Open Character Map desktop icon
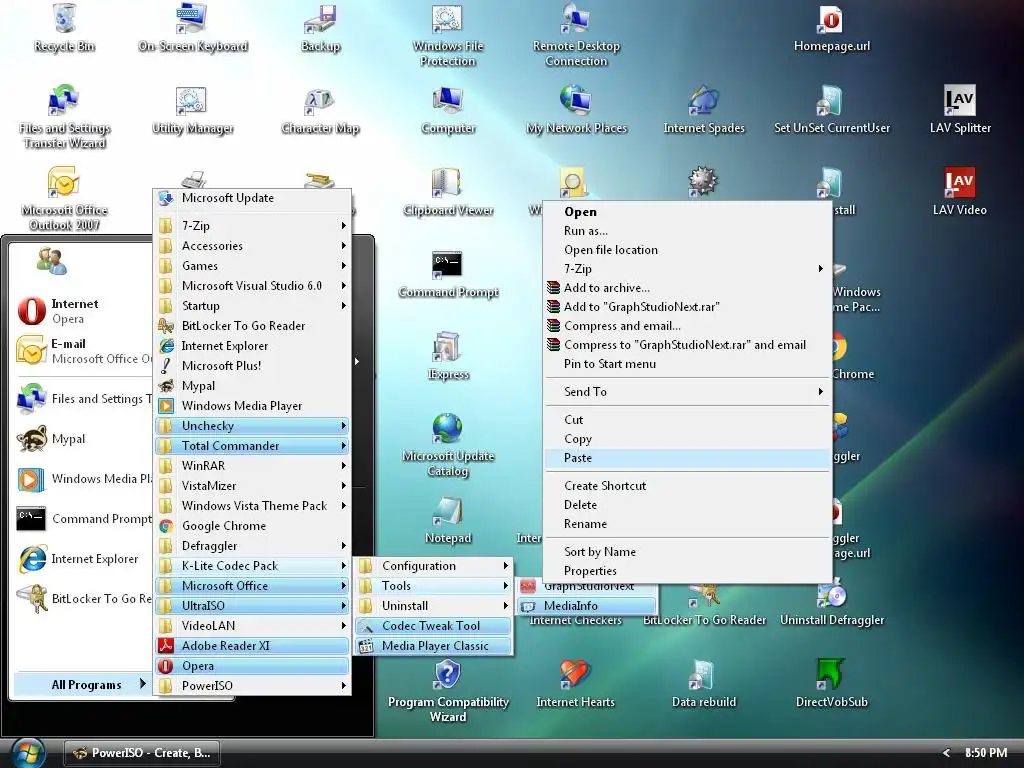The image size is (1024, 768). coord(320,110)
